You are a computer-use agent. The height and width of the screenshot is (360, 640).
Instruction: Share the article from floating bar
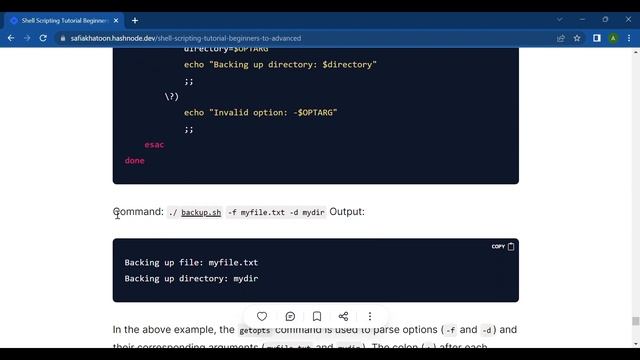click(x=343, y=316)
